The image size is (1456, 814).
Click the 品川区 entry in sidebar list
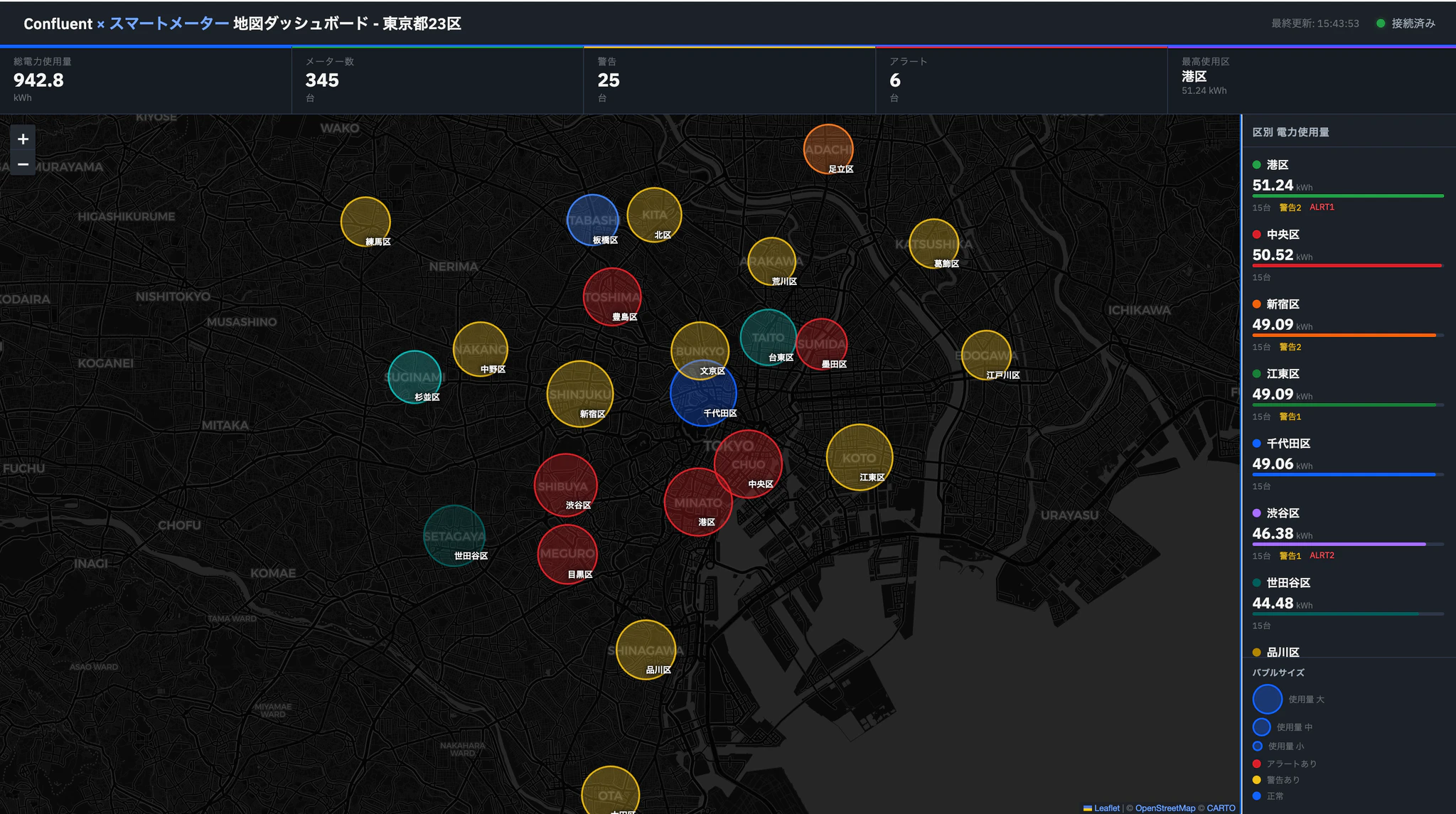point(1348,648)
